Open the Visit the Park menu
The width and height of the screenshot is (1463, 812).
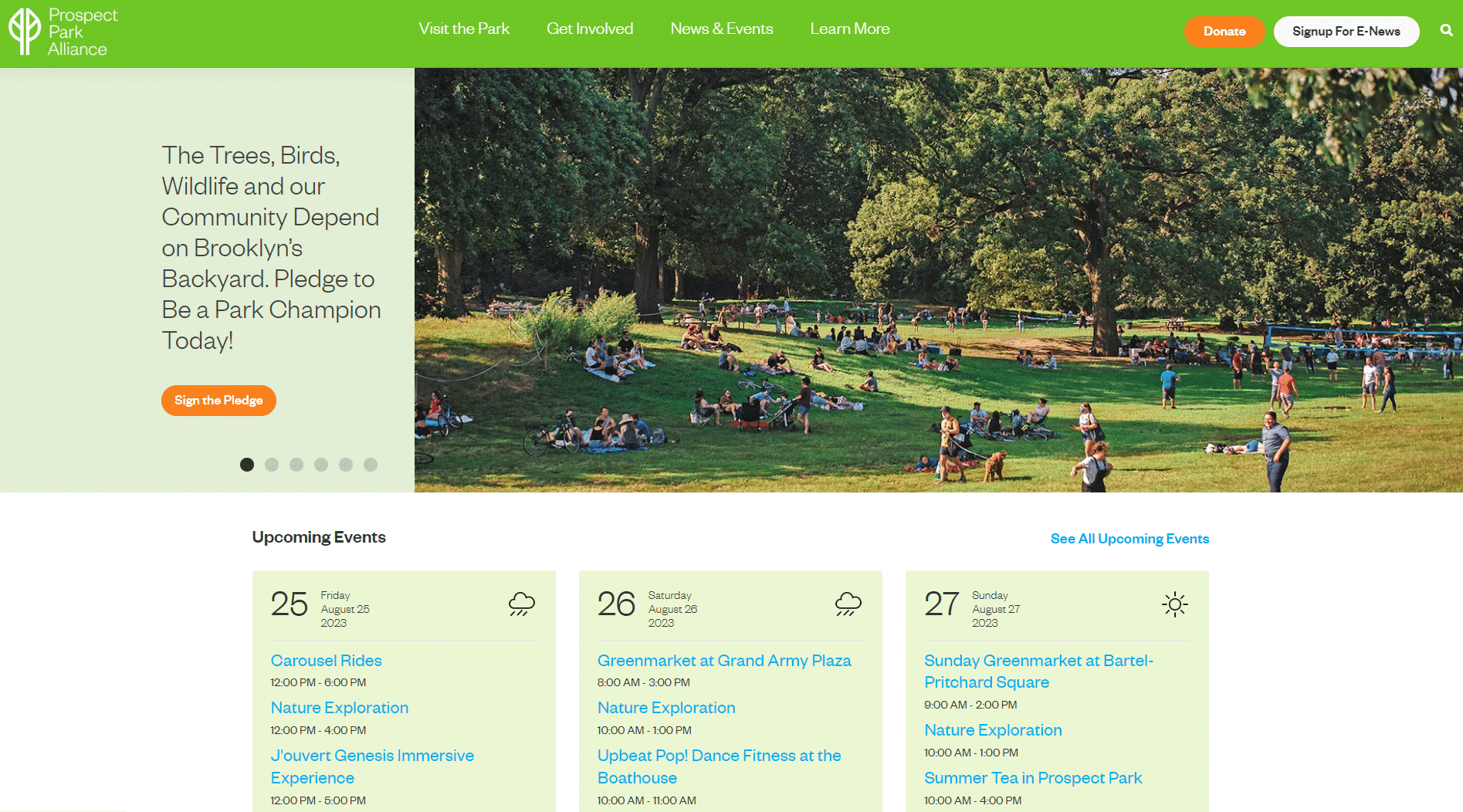[464, 29]
